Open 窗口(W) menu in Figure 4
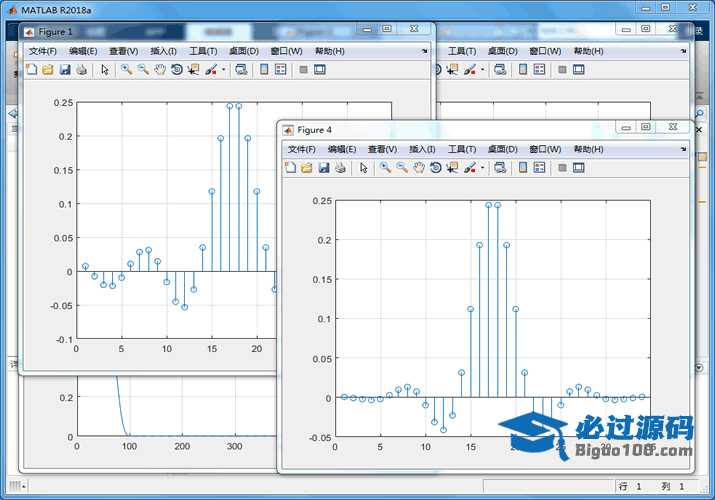 click(545, 149)
